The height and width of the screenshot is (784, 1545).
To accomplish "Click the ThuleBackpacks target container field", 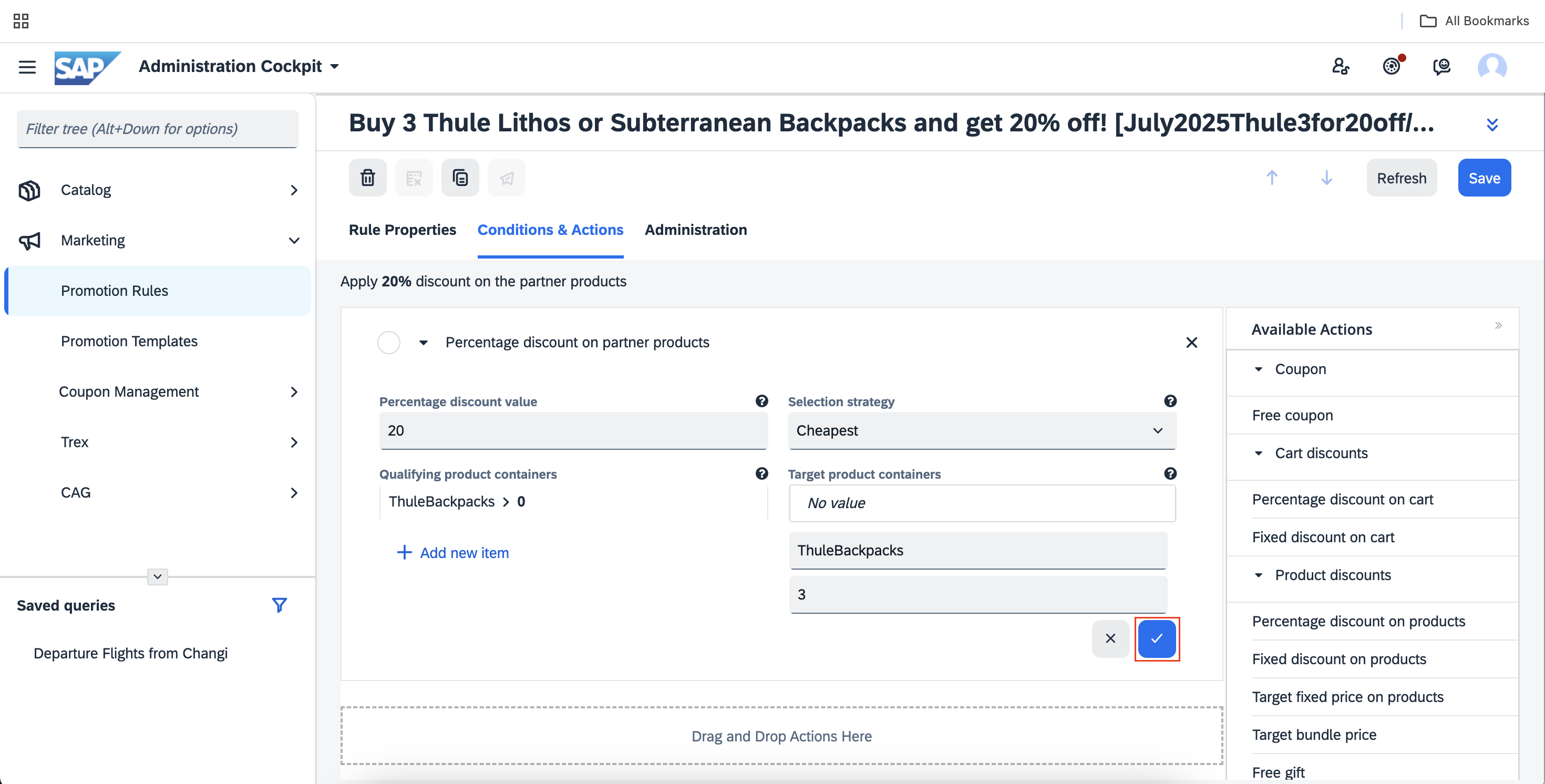I will (x=977, y=550).
